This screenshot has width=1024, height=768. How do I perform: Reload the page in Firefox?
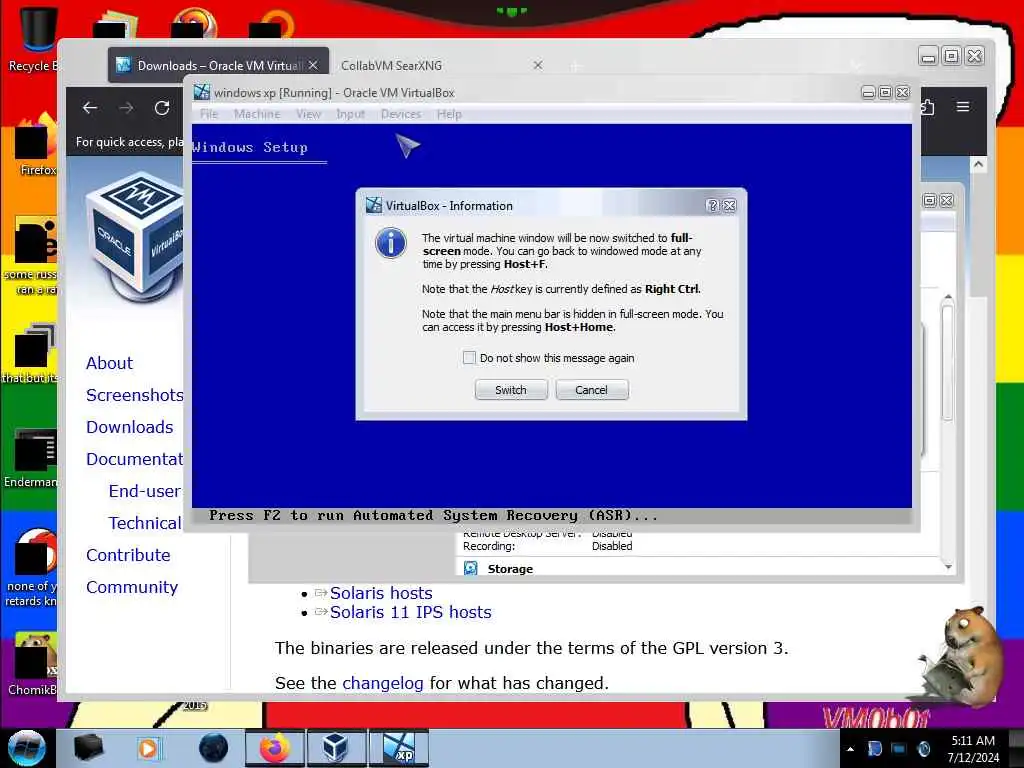click(x=162, y=108)
